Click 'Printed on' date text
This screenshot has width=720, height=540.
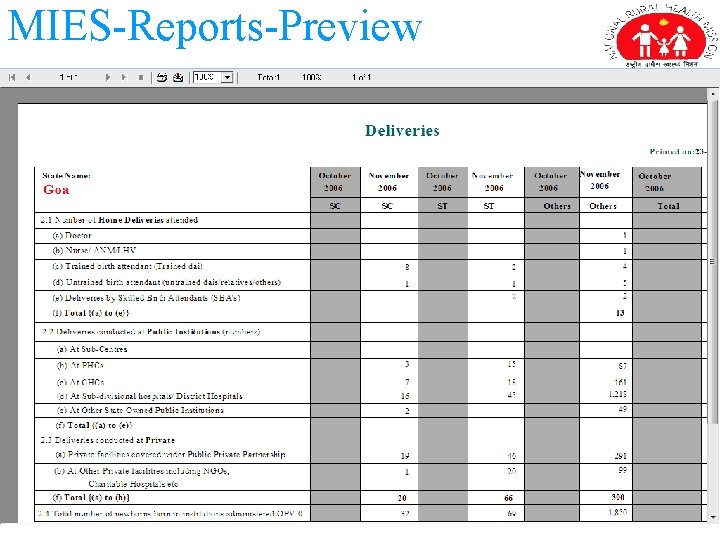[678, 152]
